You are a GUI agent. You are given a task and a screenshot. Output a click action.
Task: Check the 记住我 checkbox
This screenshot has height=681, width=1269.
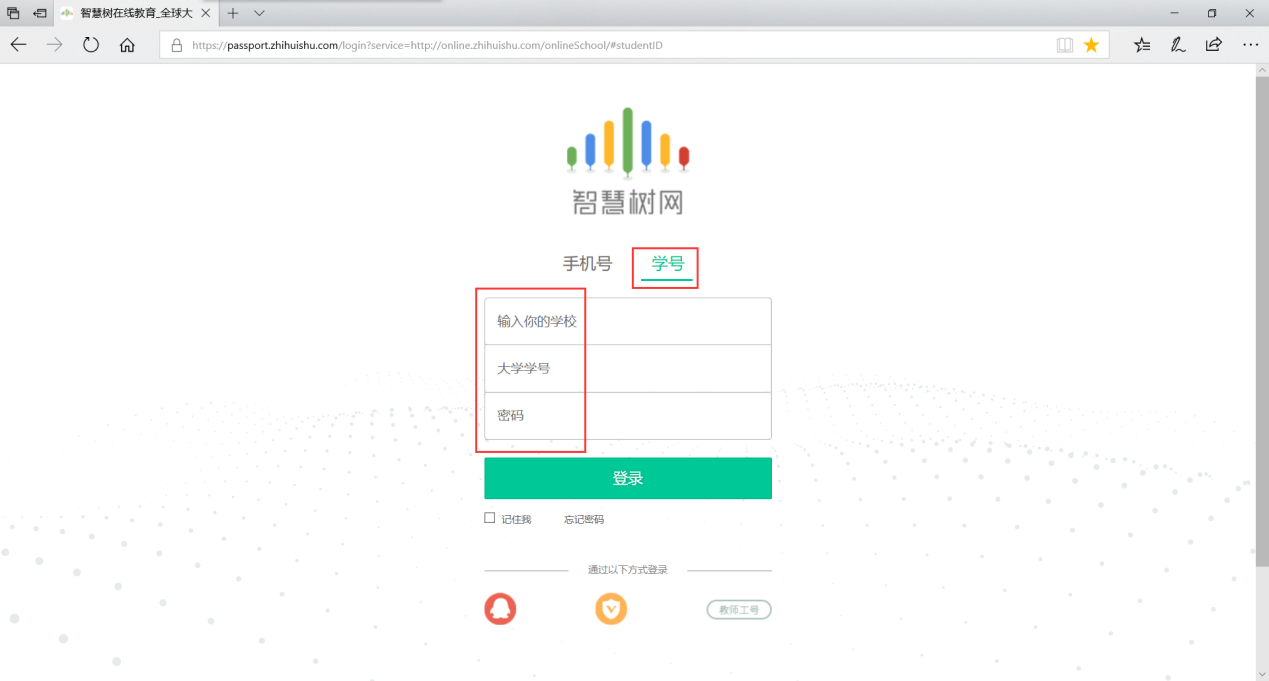click(490, 518)
